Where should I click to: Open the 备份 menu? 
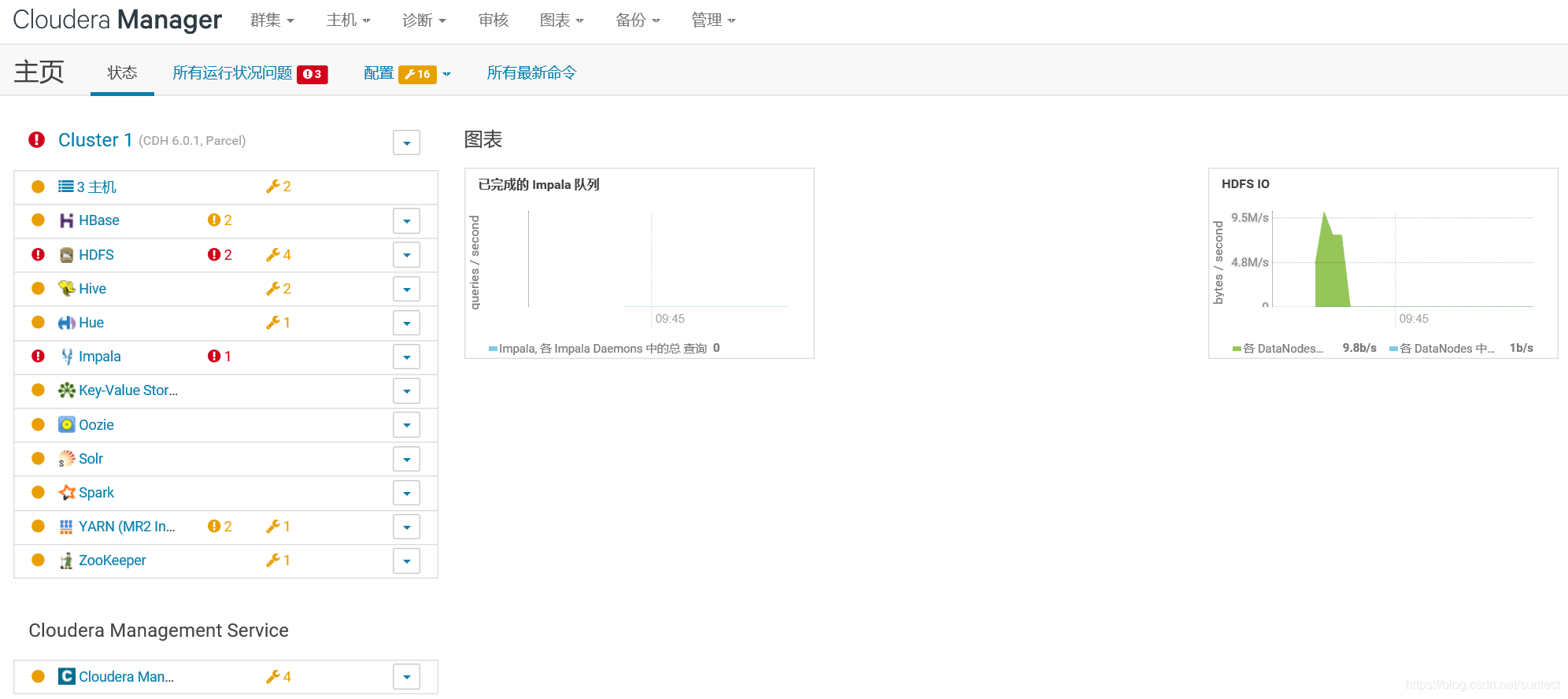(x=638, y=20)
